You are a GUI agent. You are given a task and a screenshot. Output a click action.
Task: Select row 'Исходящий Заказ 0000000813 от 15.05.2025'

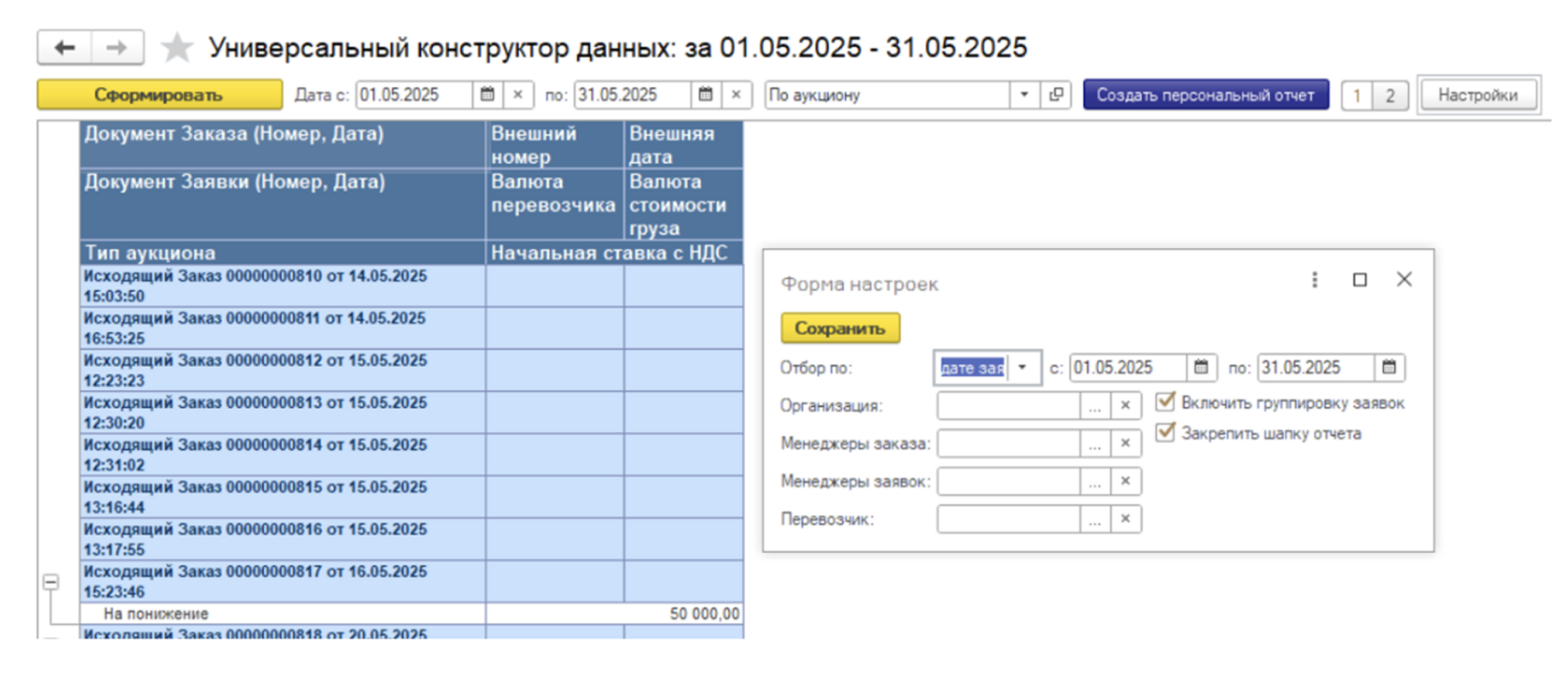click(283, 412)
